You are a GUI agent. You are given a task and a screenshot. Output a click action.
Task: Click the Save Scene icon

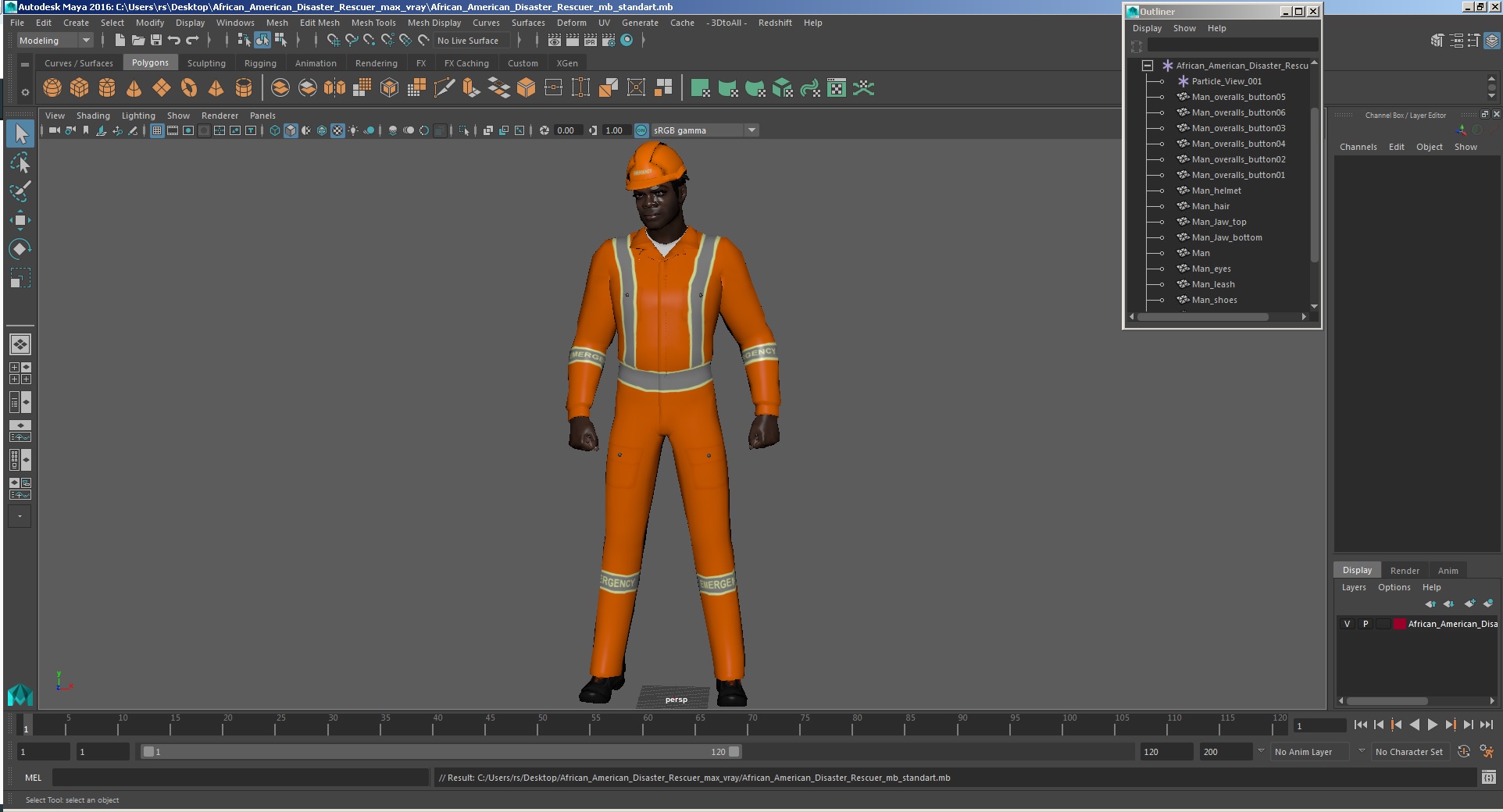156,40
